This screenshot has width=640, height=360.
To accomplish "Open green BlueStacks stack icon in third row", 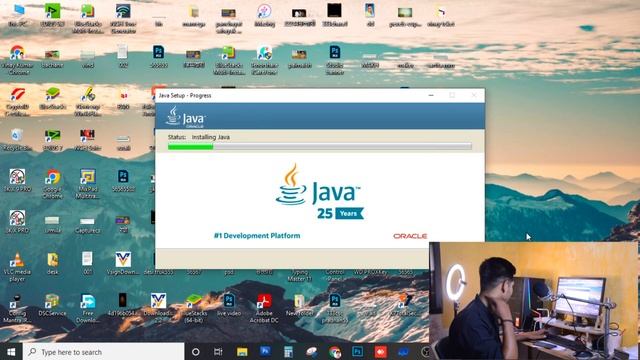I will coord(53,98).
